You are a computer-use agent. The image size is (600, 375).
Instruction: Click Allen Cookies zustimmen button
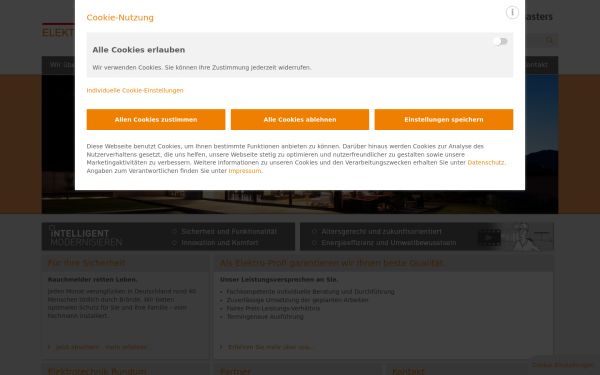pos(156,119)
